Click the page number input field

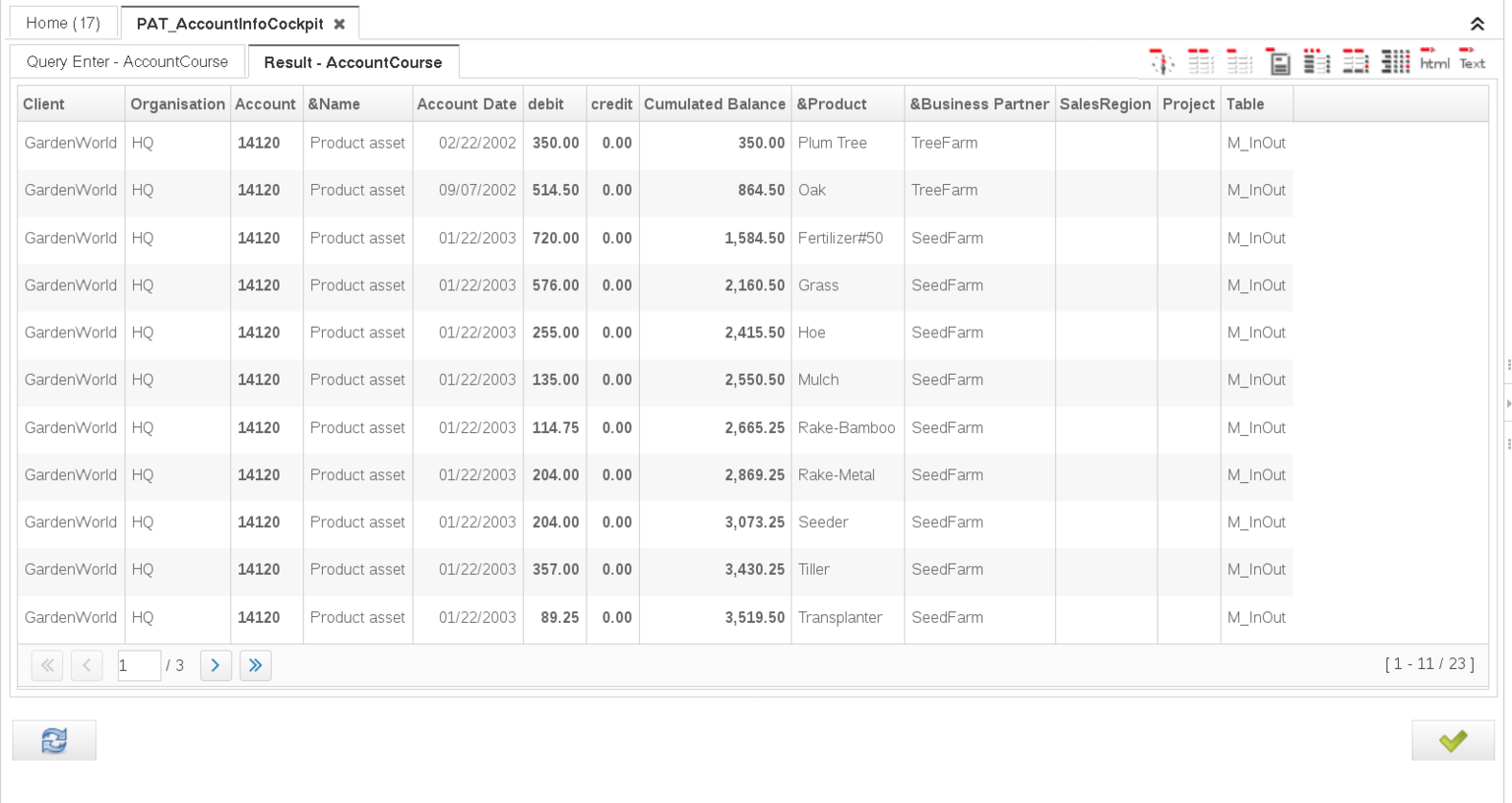pyautogui.click(x=138, y=665)
